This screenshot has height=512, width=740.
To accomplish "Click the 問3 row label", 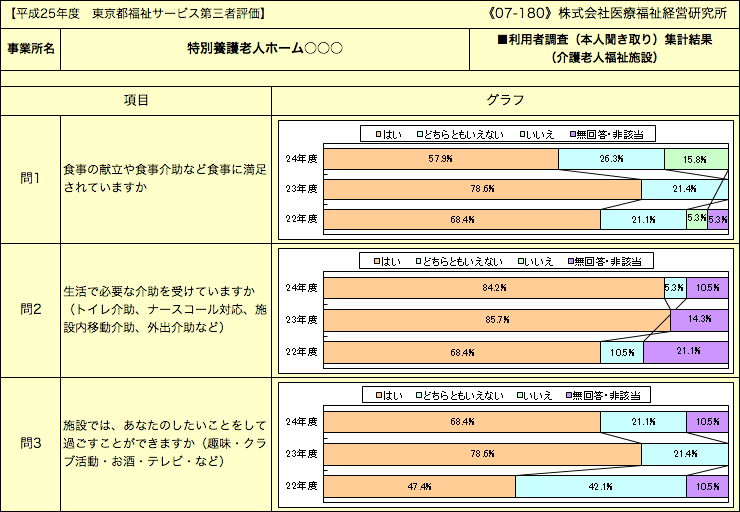I will [x=31, y=443].
